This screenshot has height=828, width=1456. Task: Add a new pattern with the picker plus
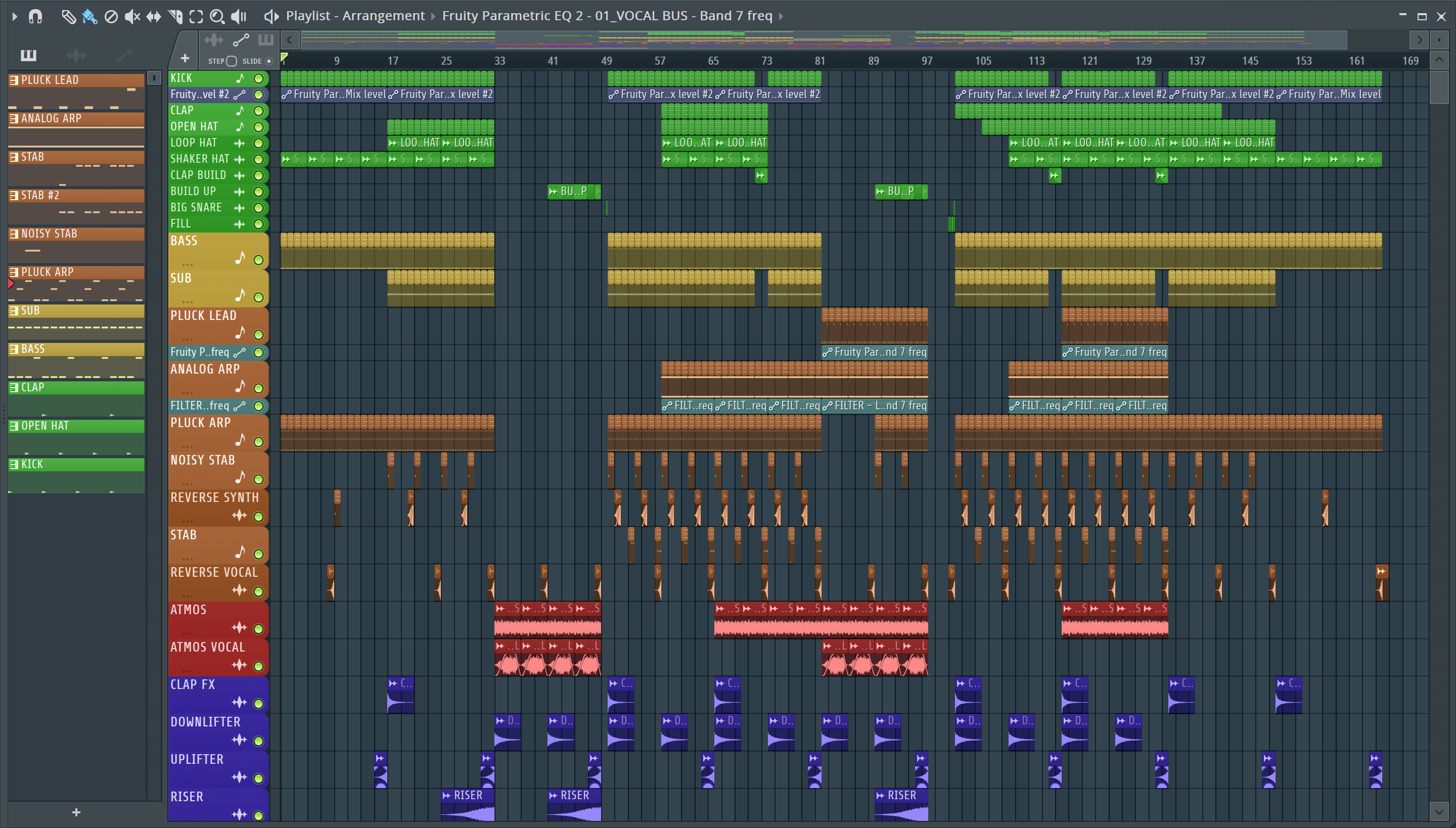pos(76,812)
